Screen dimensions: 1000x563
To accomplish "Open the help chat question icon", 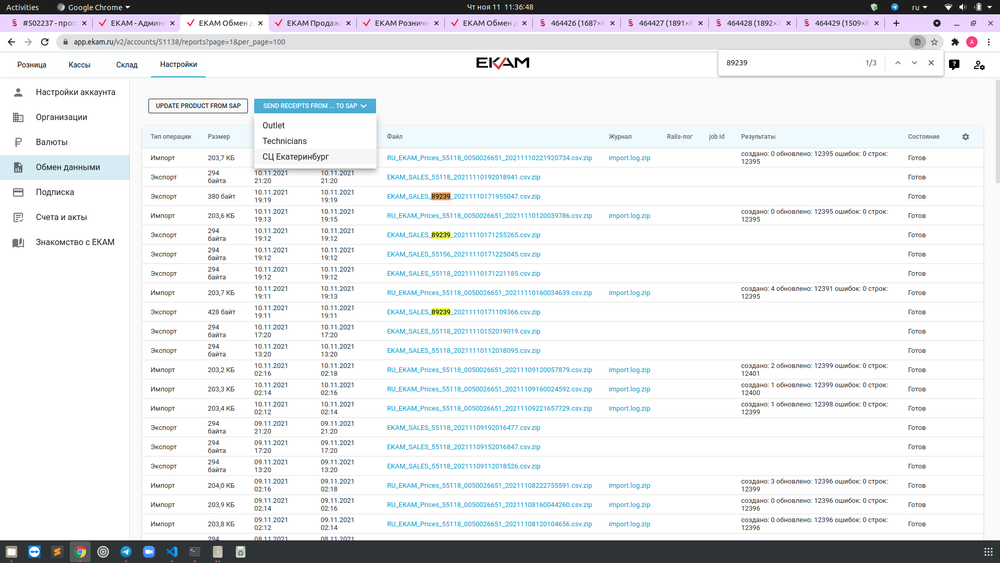I will [x=954, y=64].
